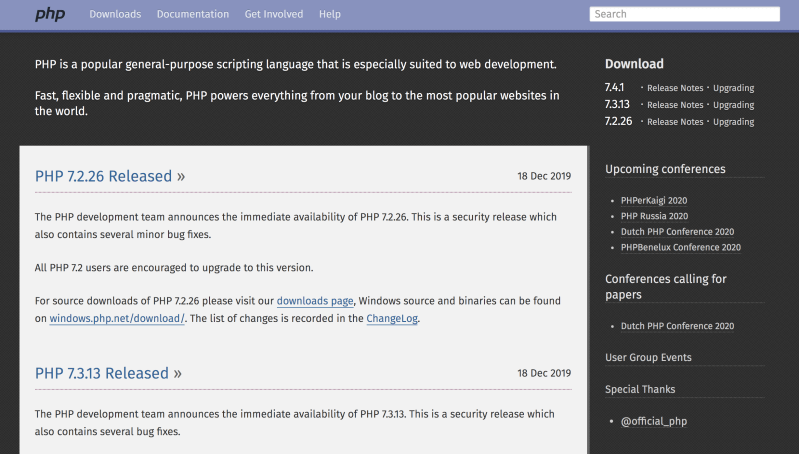Click the "PHP is a popular general-purpose" tagline
Image resolution: width=799 pixels, height=454 pixels.
click(296, 65)
